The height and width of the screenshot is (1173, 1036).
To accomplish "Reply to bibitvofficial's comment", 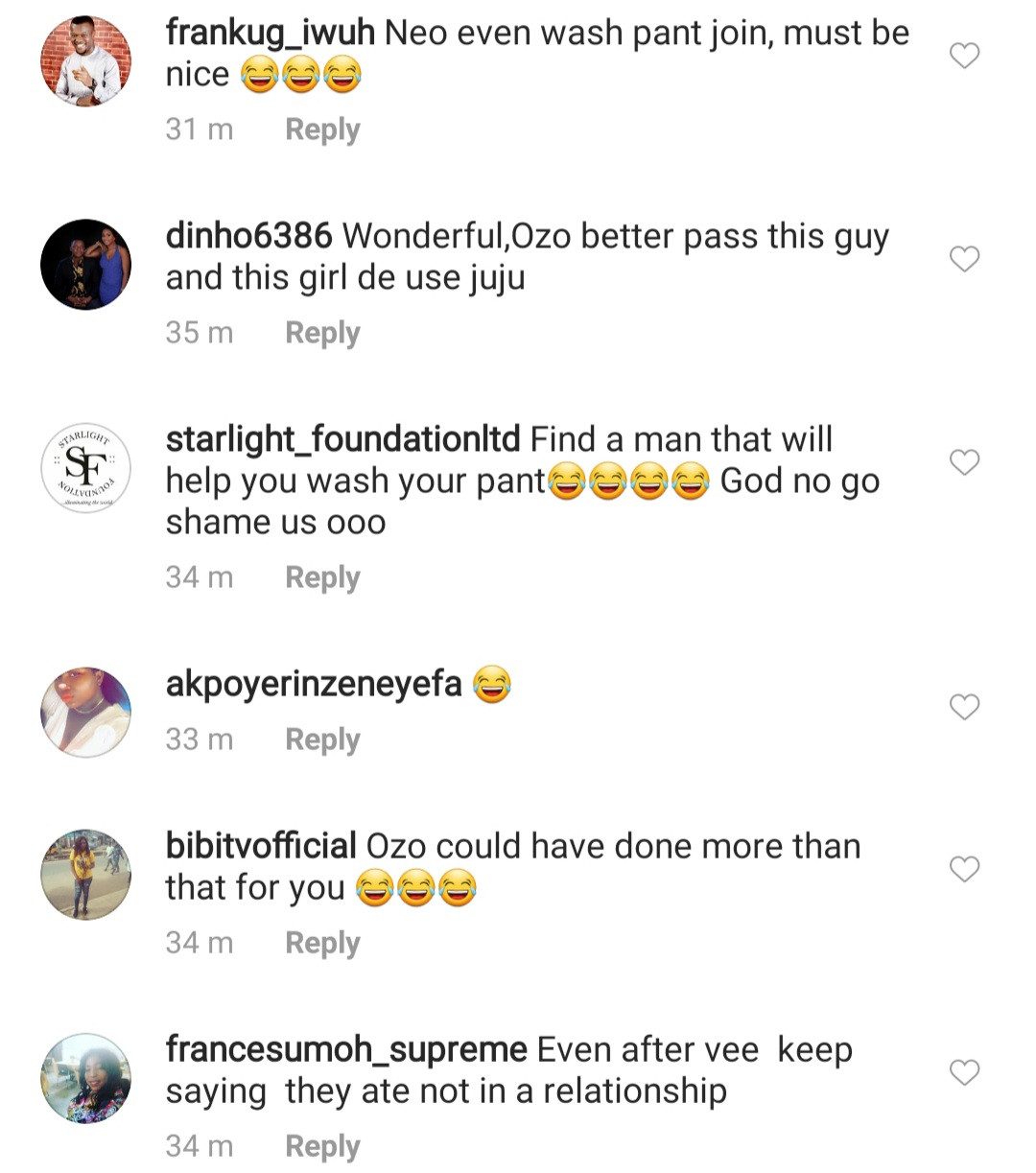I will tap(322, 943).
